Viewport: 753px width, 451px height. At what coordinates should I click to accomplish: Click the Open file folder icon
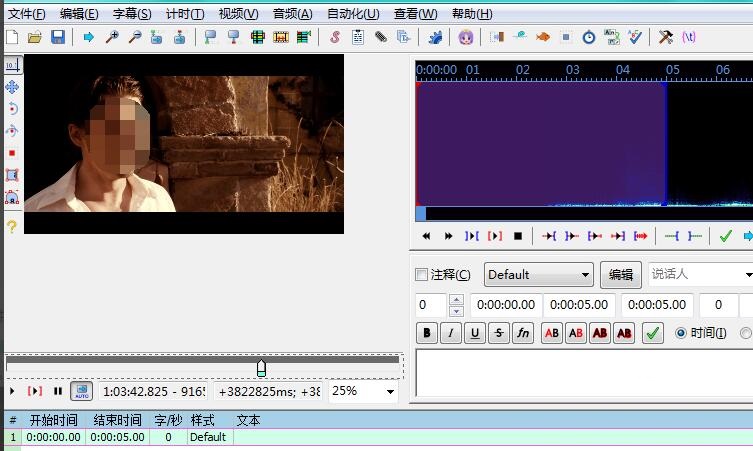click(x=35, y=37)
